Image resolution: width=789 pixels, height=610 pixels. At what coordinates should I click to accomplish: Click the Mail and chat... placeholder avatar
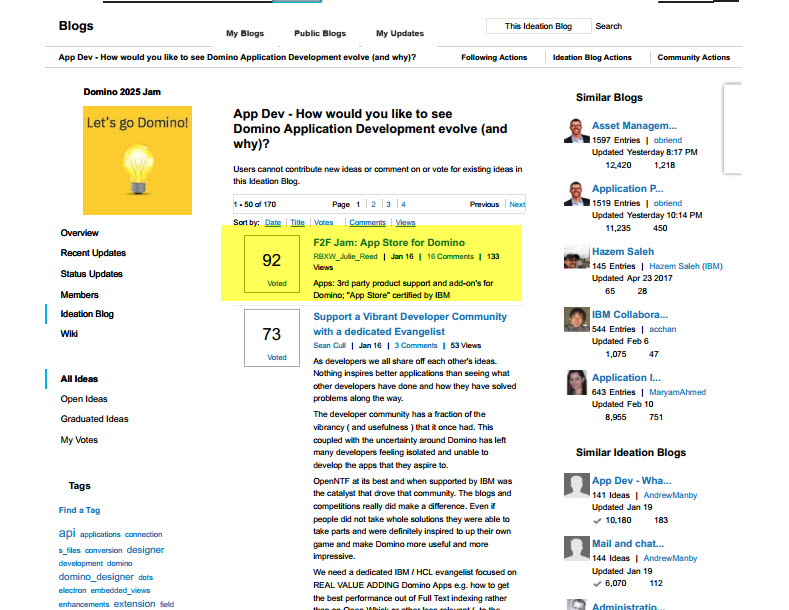pyautogui.click(x=577, y=549)
